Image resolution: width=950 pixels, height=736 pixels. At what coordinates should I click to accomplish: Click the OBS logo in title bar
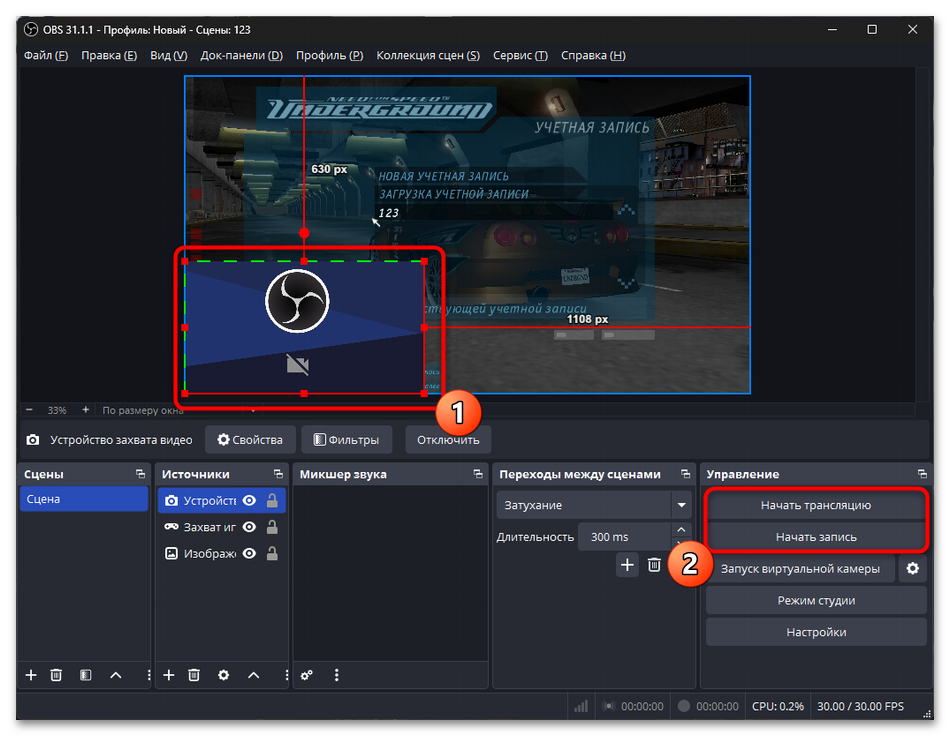click(x=31, y=30)
